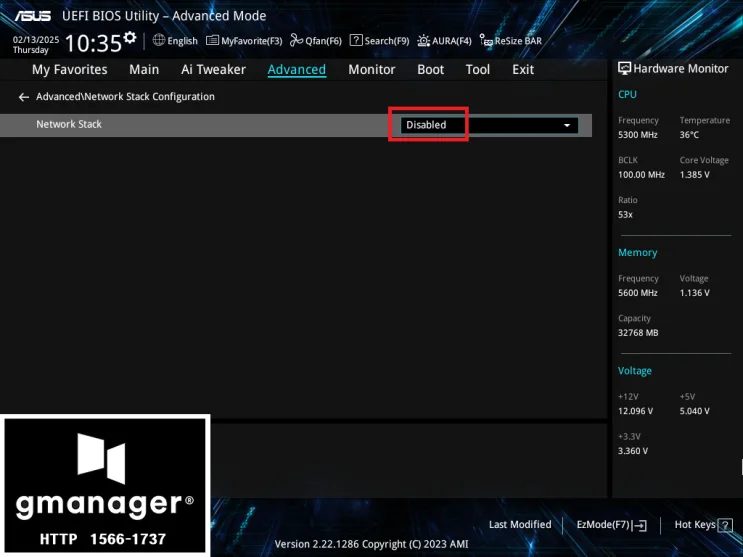Click the settings gear beside the clock
The image size is (743, 557).
(x=130, y=37)
